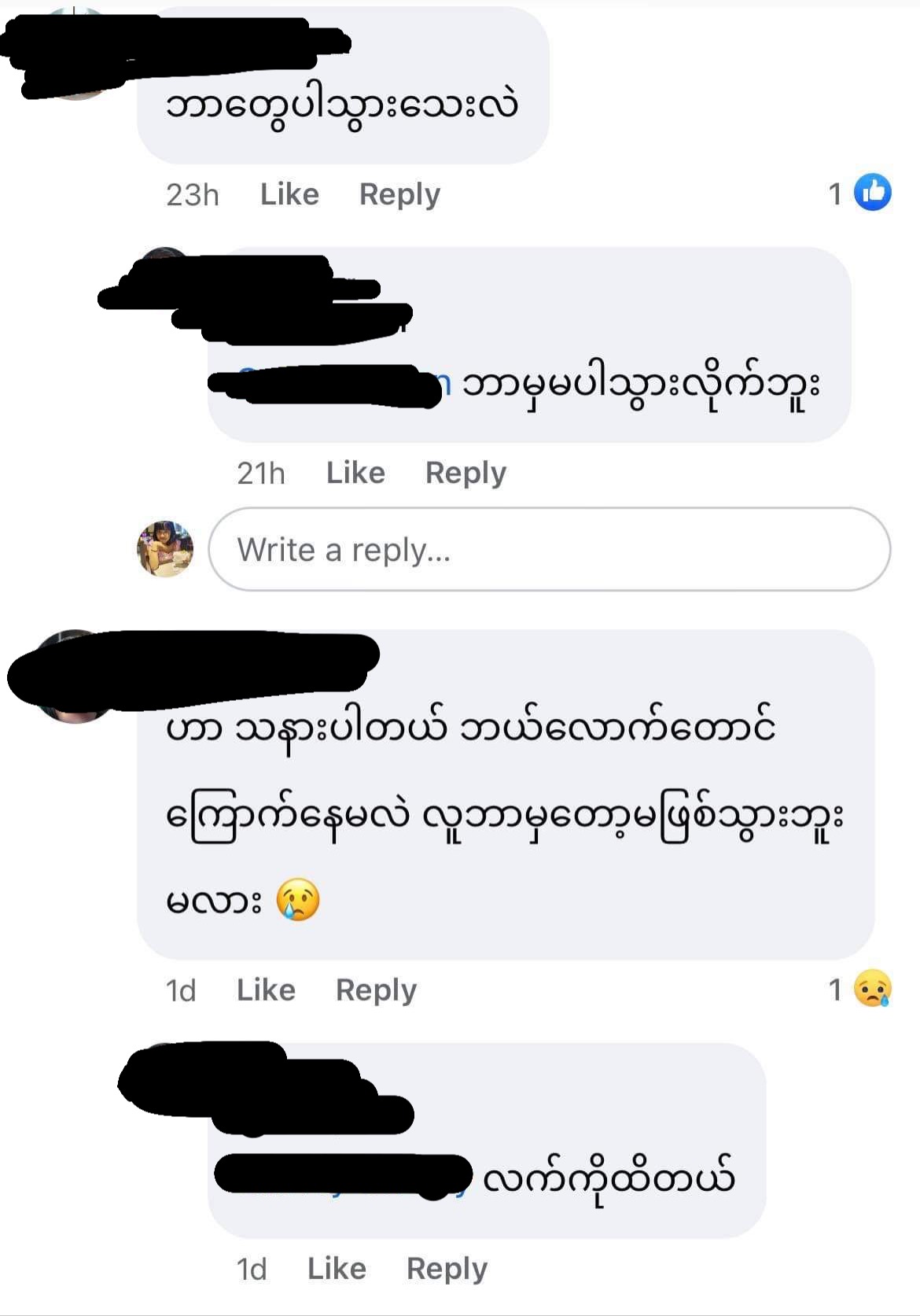The width and height of the screenshot is (920, 1316).
Task: Like the last reply at the bottom
Action: point(337,1269)
